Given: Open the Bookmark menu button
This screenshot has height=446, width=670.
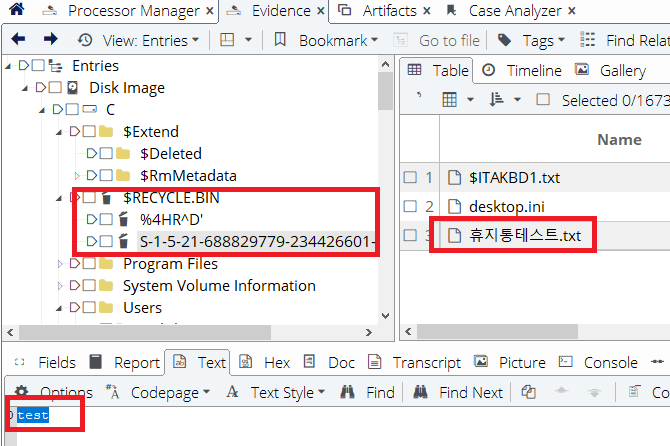Looking at the screenshot, I should (325, 40).
